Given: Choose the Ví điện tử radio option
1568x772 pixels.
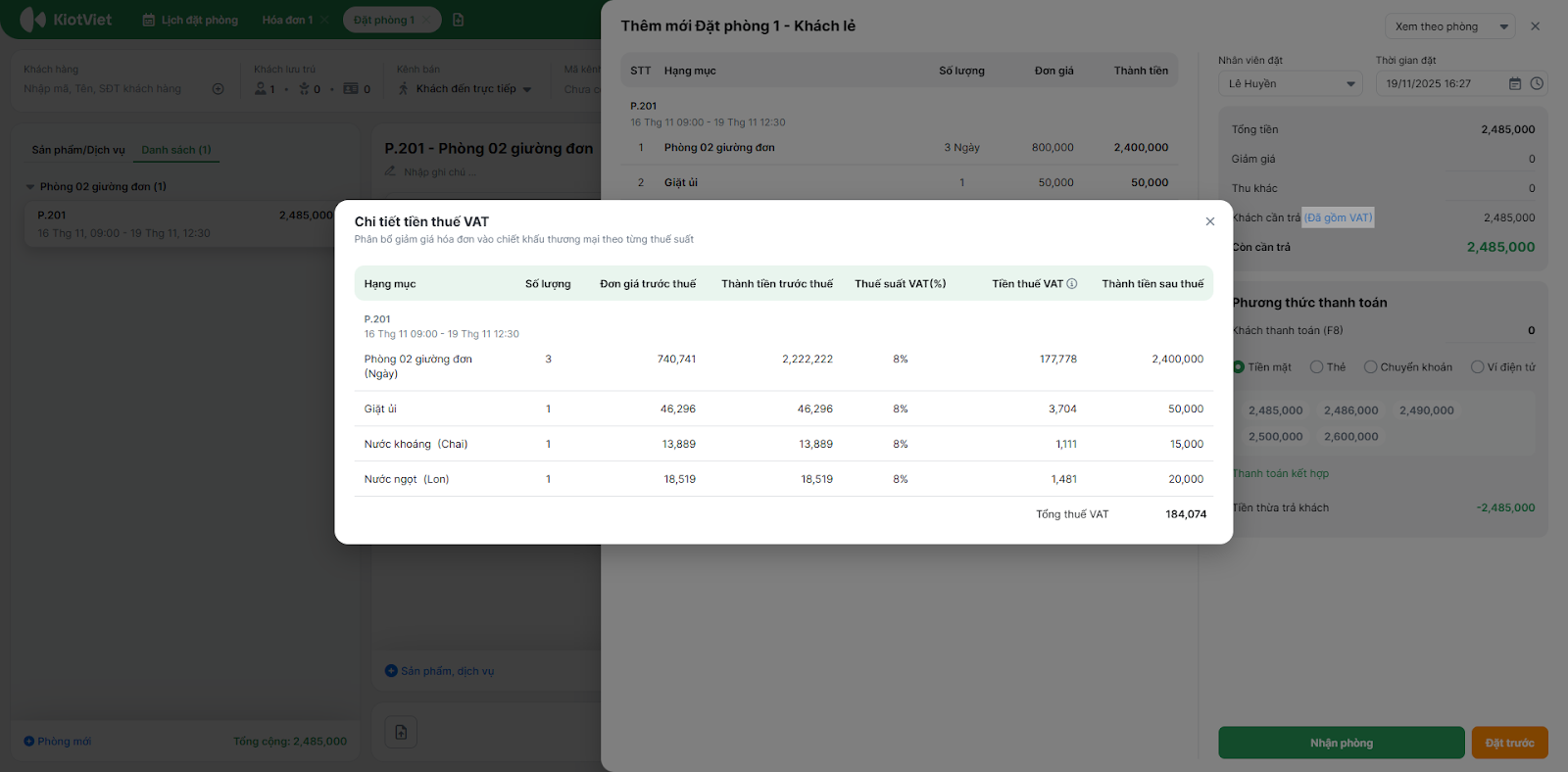Looking at the screenshot, I should [1478, 367].
